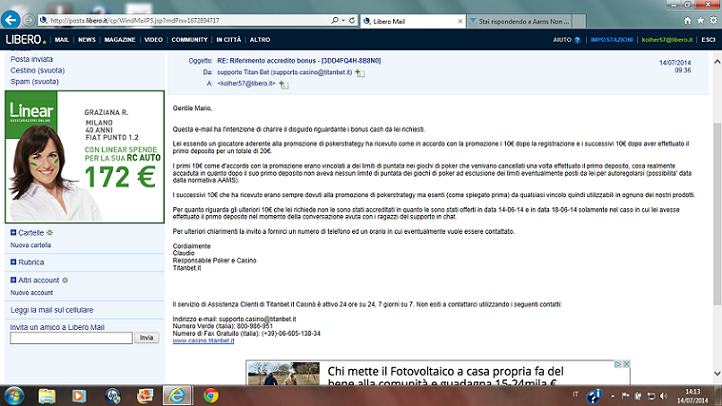Expand the Rubrica section
Viewport: 722px width, 406px height.
[x=13, y=262]
